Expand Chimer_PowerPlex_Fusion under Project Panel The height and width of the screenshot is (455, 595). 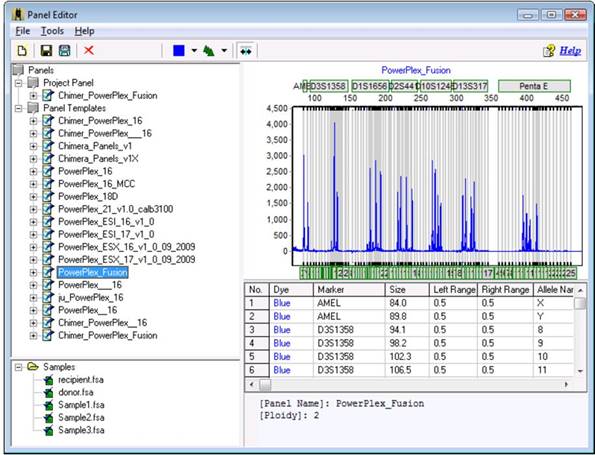click(x=33, y=96)
